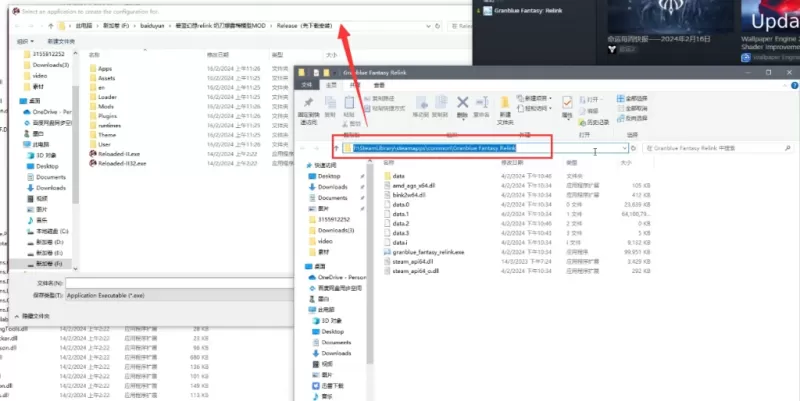The width and height of the screenshot is (800, 401).
Task: Click the refresh icon beside Granblue address bar
Action: tap(633, 148)
